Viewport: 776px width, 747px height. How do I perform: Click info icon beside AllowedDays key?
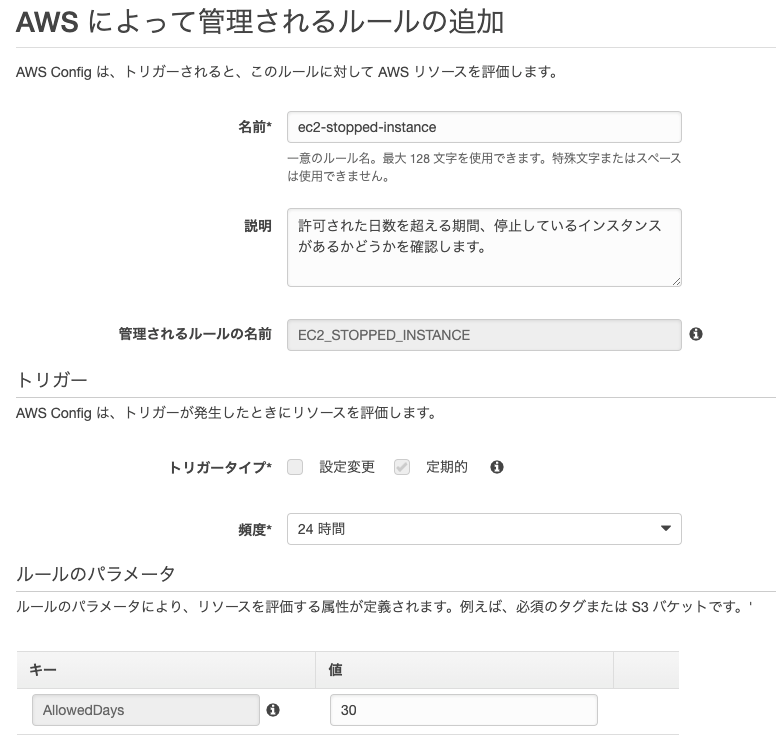click(x=273, y=710)
